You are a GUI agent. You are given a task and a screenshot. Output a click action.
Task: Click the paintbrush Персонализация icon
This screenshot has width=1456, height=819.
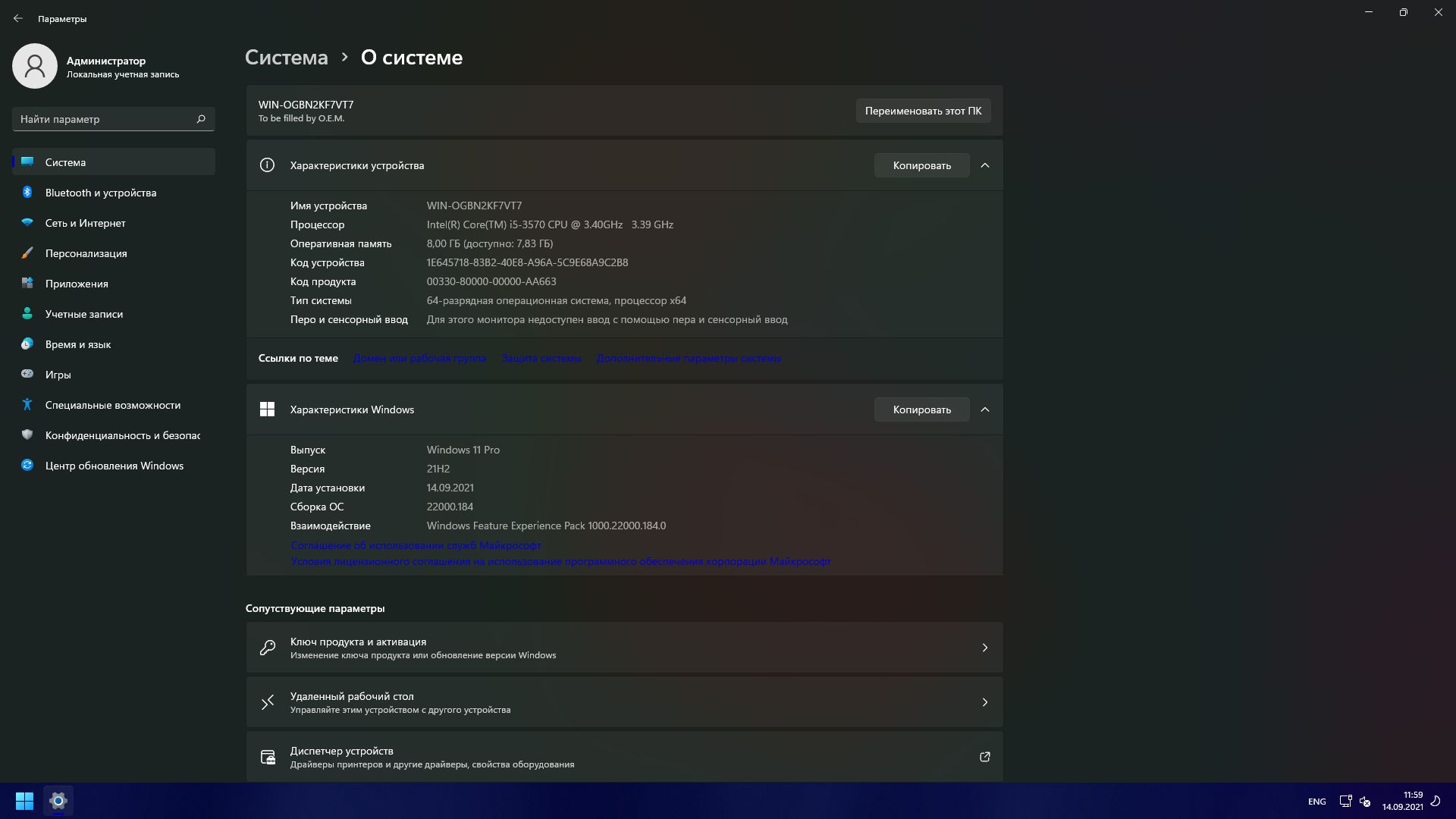(x=27, y=253)
